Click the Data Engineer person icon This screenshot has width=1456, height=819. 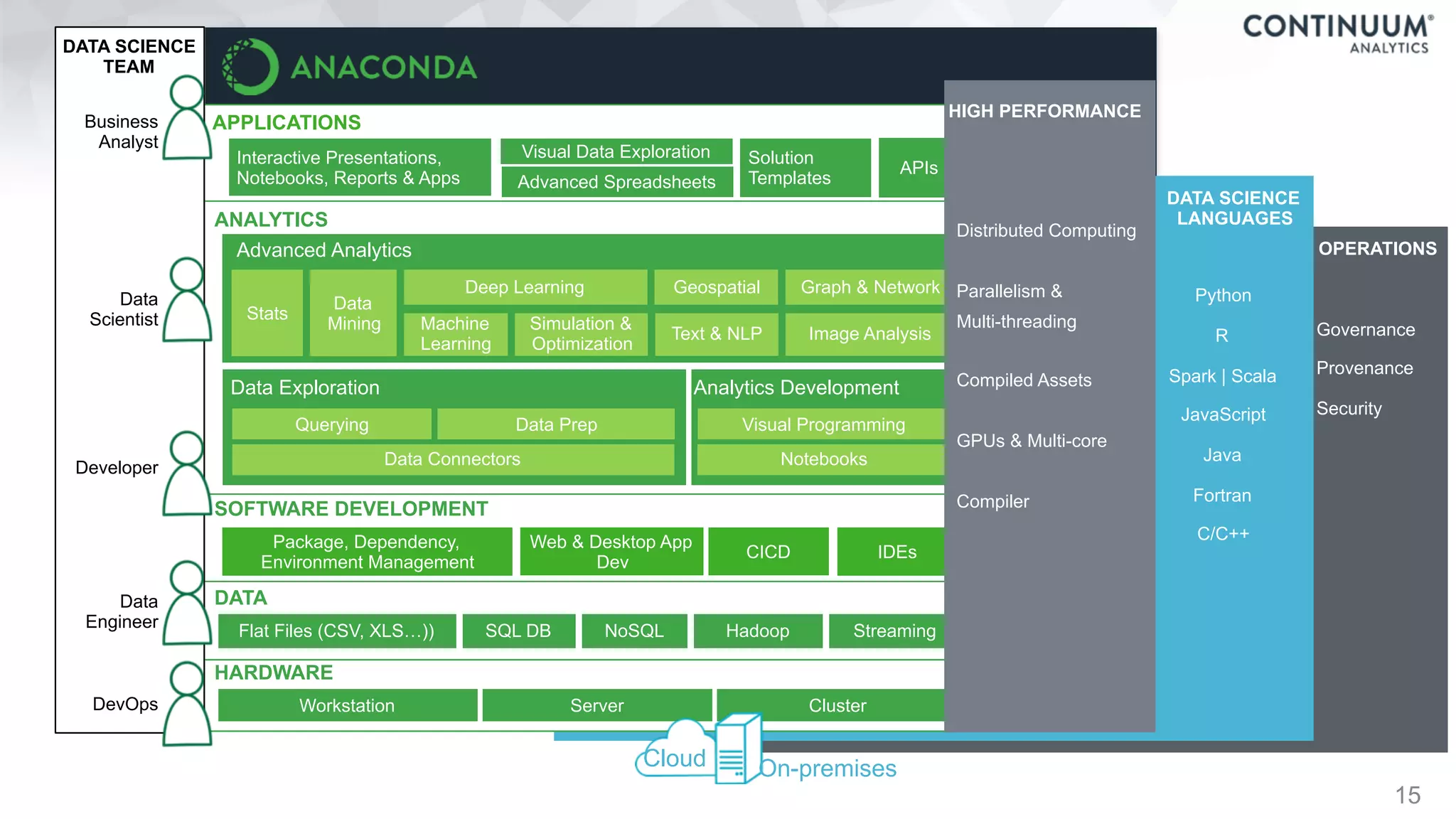187,604
